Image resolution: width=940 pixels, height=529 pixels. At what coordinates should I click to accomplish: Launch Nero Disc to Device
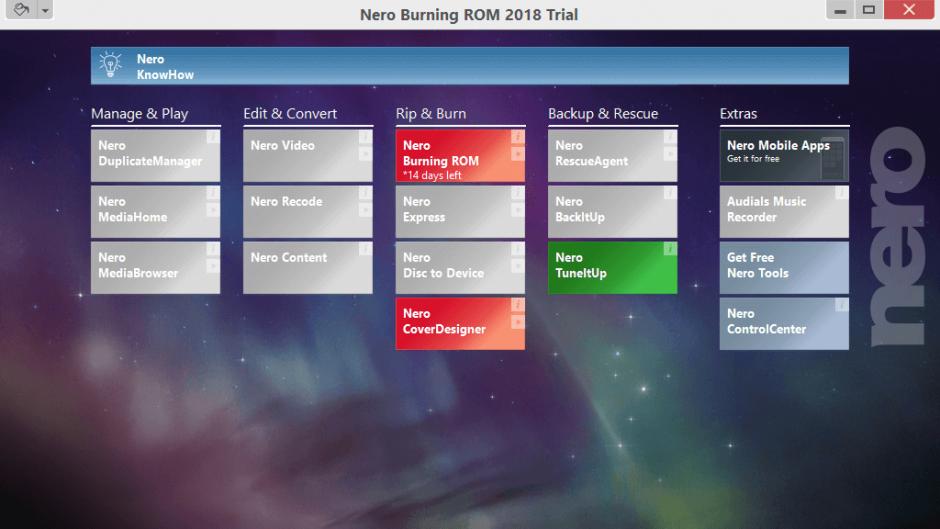(x=450, y=266)
